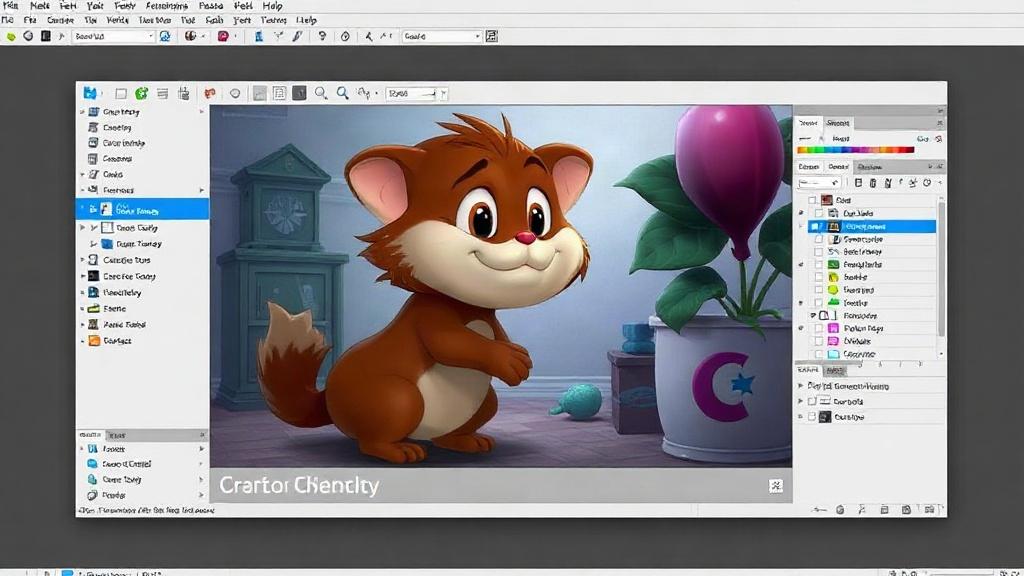Image resolution: width=1024 pixels, height=576 pixels.
Task: Select the ellipse shape icon in the inner toolbar
Action: [x=235, y=93]
